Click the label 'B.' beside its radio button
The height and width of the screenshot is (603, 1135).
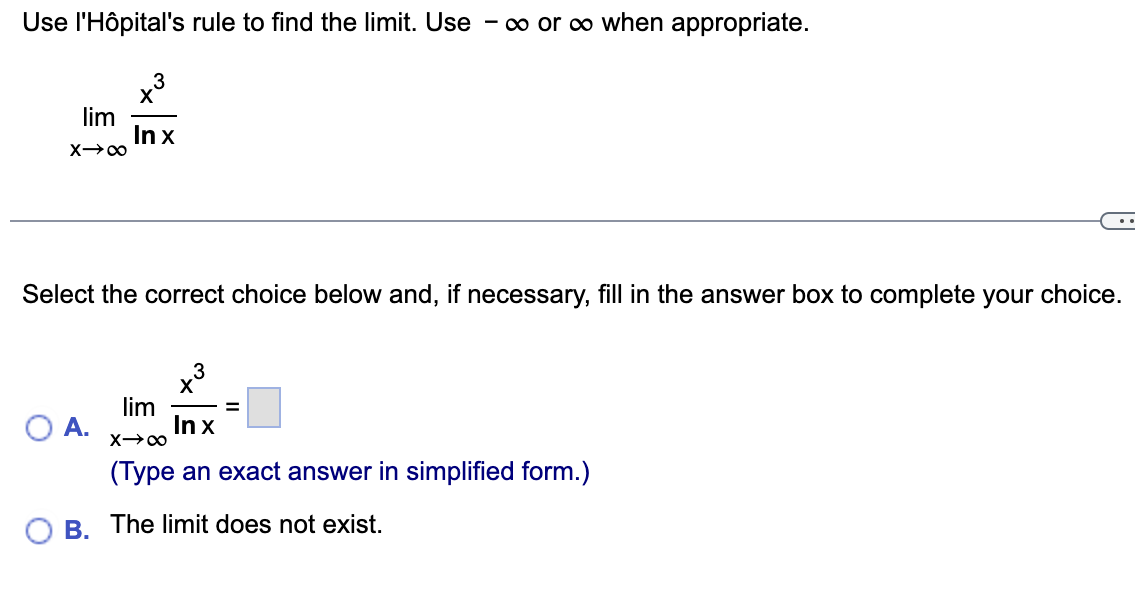(74, 531)
